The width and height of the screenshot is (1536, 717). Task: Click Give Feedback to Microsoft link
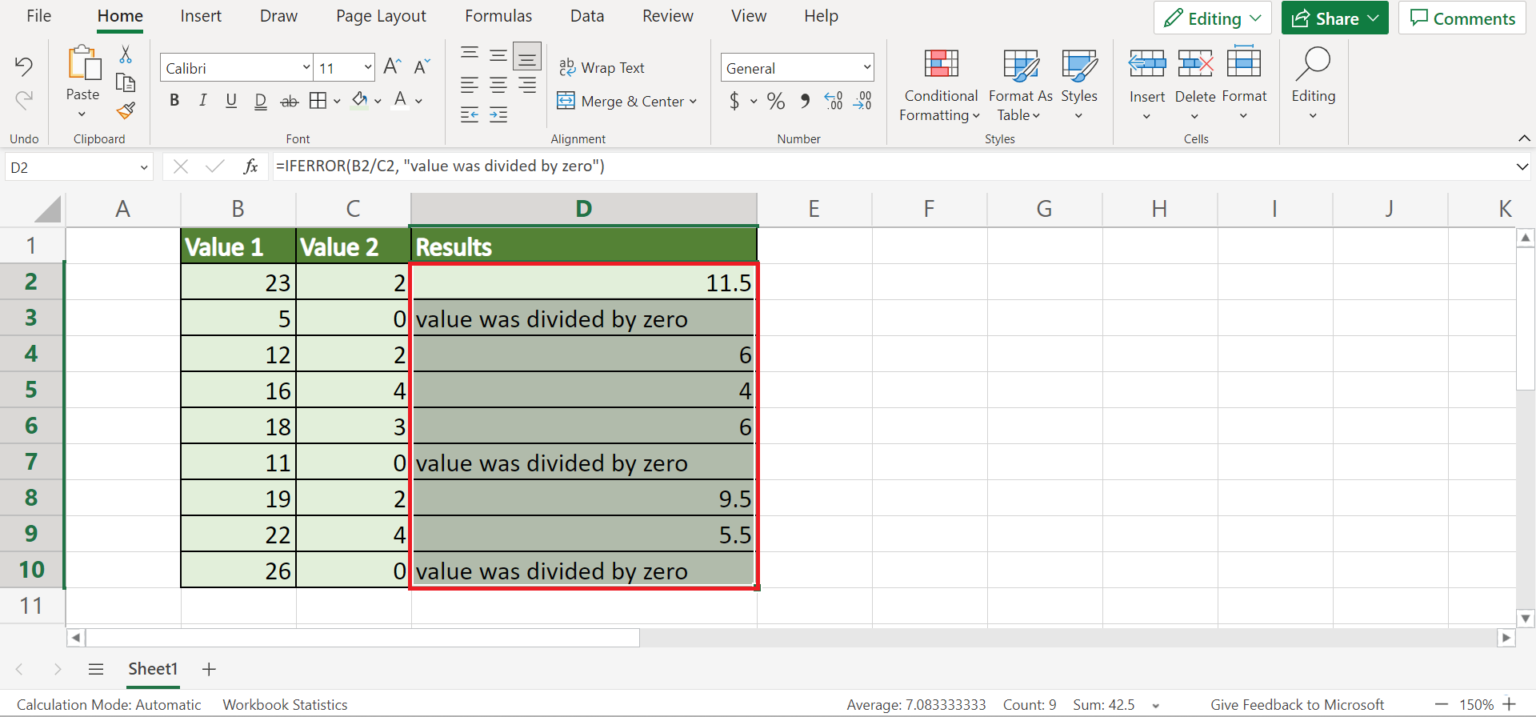[1297, 704]
